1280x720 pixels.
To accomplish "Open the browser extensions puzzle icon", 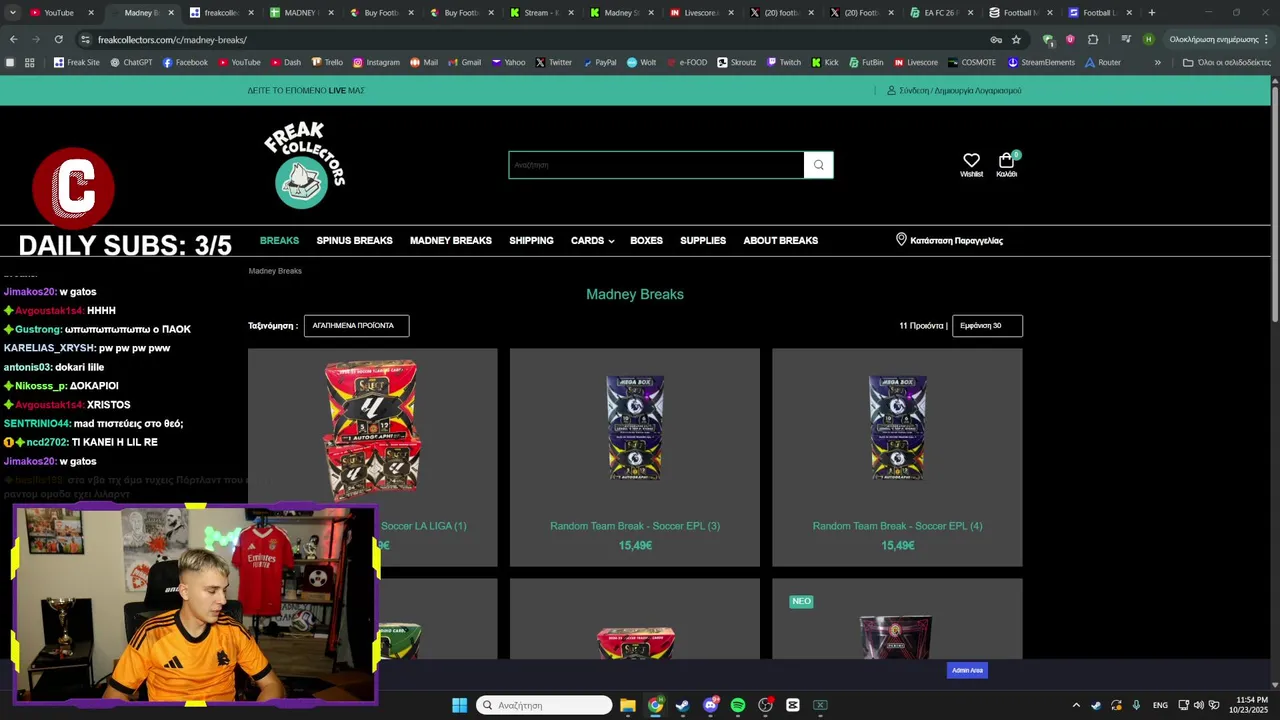I will (1092, 39).
